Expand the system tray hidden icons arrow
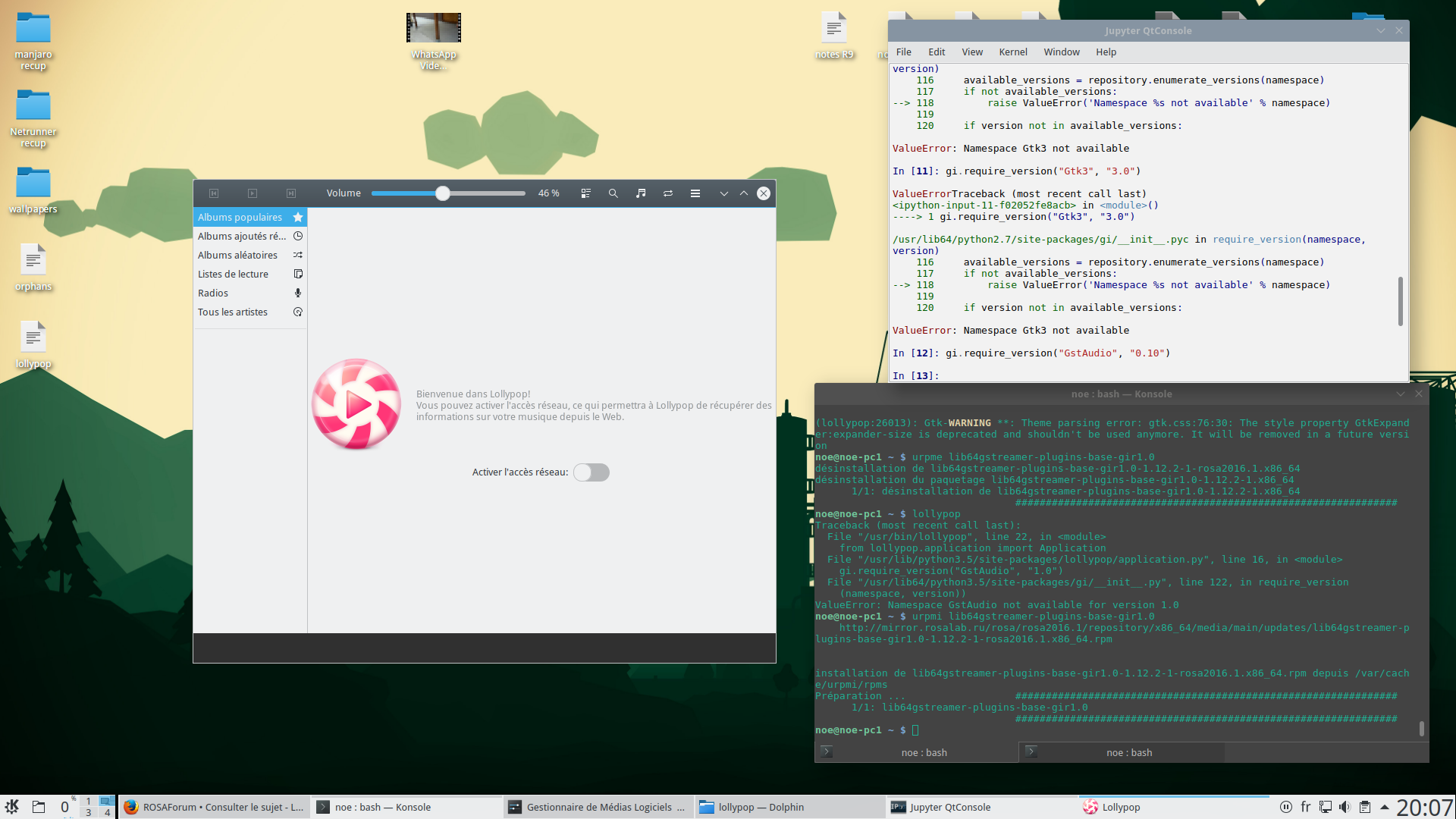The width and height of the screenshot is (1456, 819). (1384, 807)
